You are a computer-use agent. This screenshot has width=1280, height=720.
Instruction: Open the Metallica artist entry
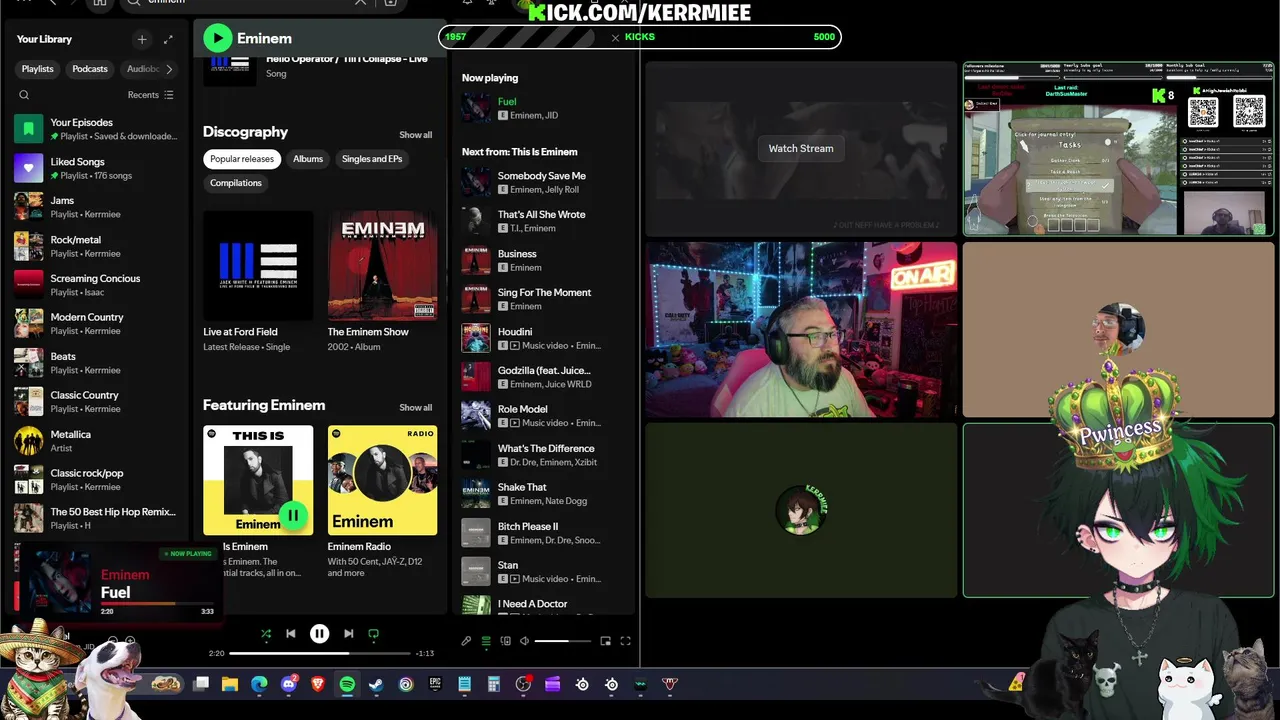point(95,441)
